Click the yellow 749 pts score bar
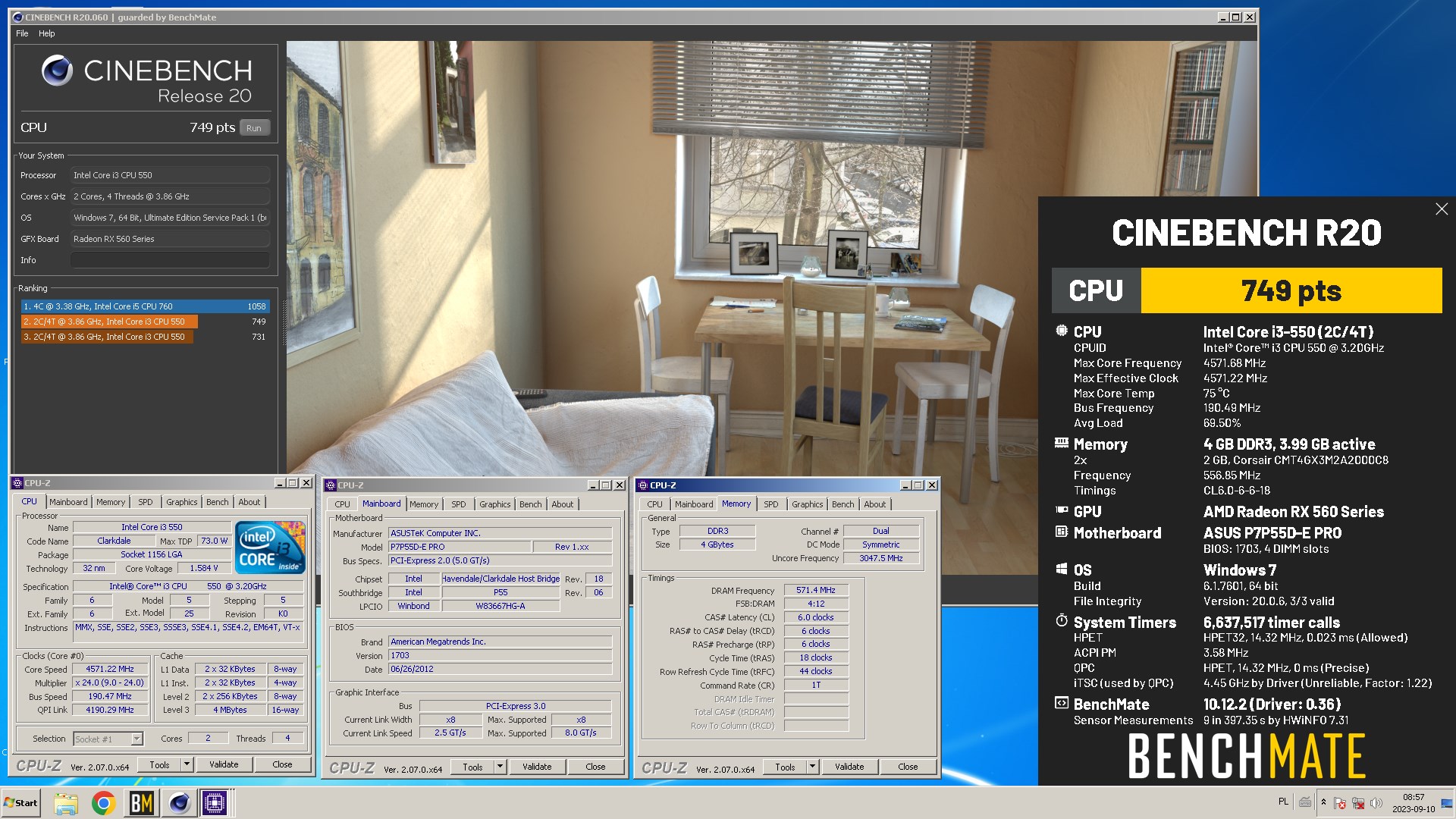Image resolution: width=1456 pixels, height=819 pixels. pos(1291,290)
